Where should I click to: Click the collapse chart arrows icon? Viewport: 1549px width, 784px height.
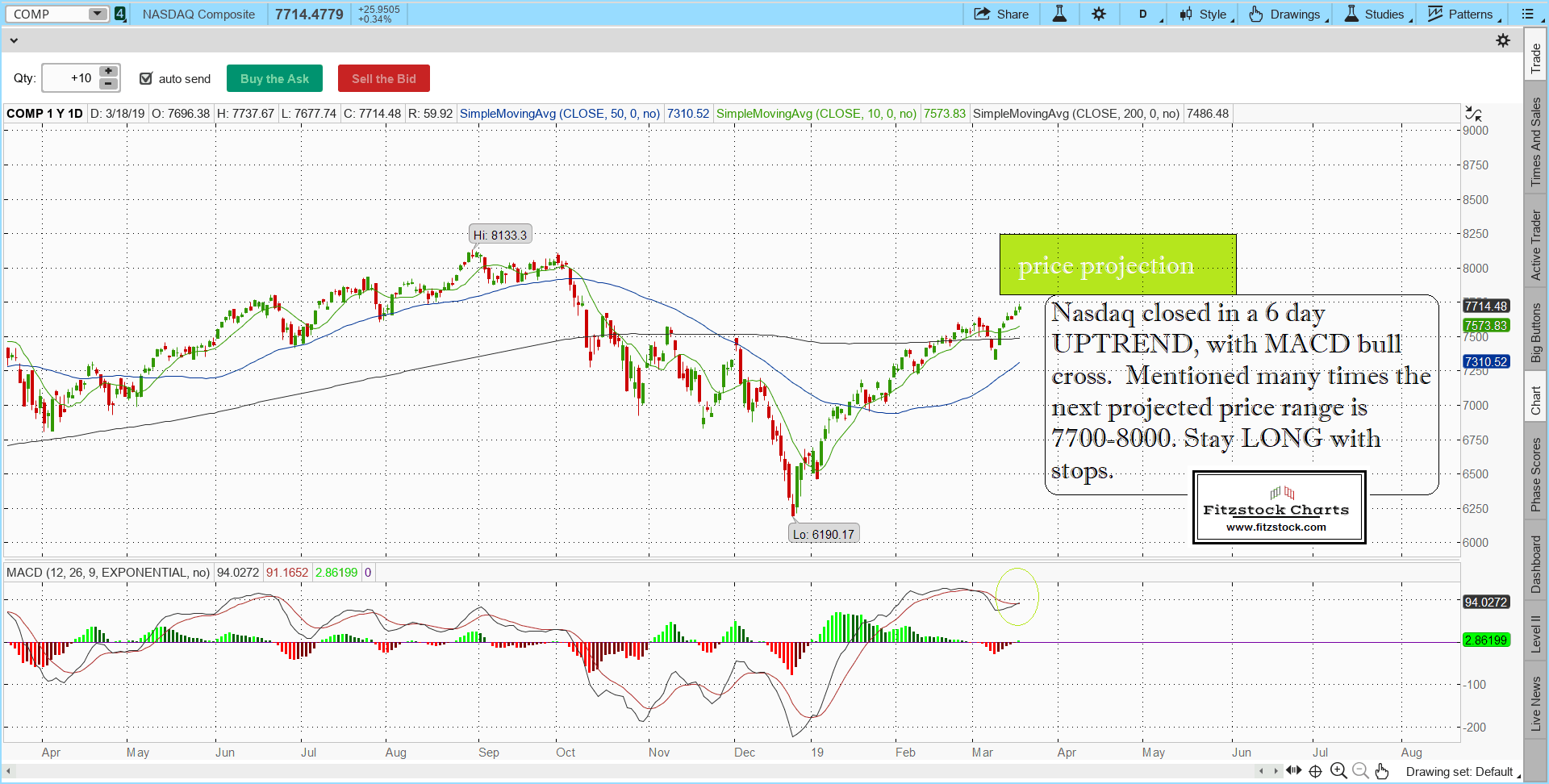[x=1473, y=114]
